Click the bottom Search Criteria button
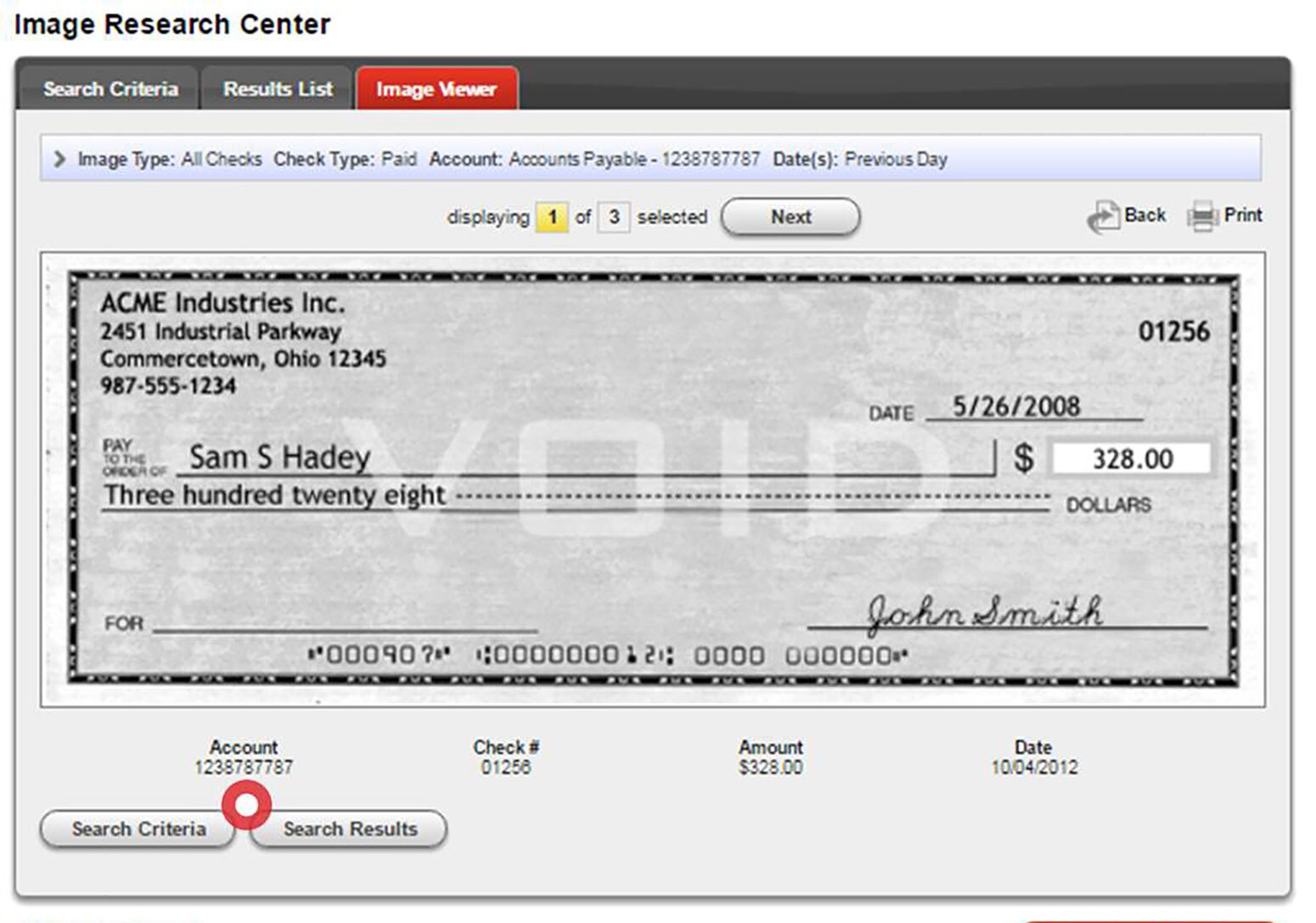The height and width of the screenshot is (923, 1316). [x=138, y=829]
